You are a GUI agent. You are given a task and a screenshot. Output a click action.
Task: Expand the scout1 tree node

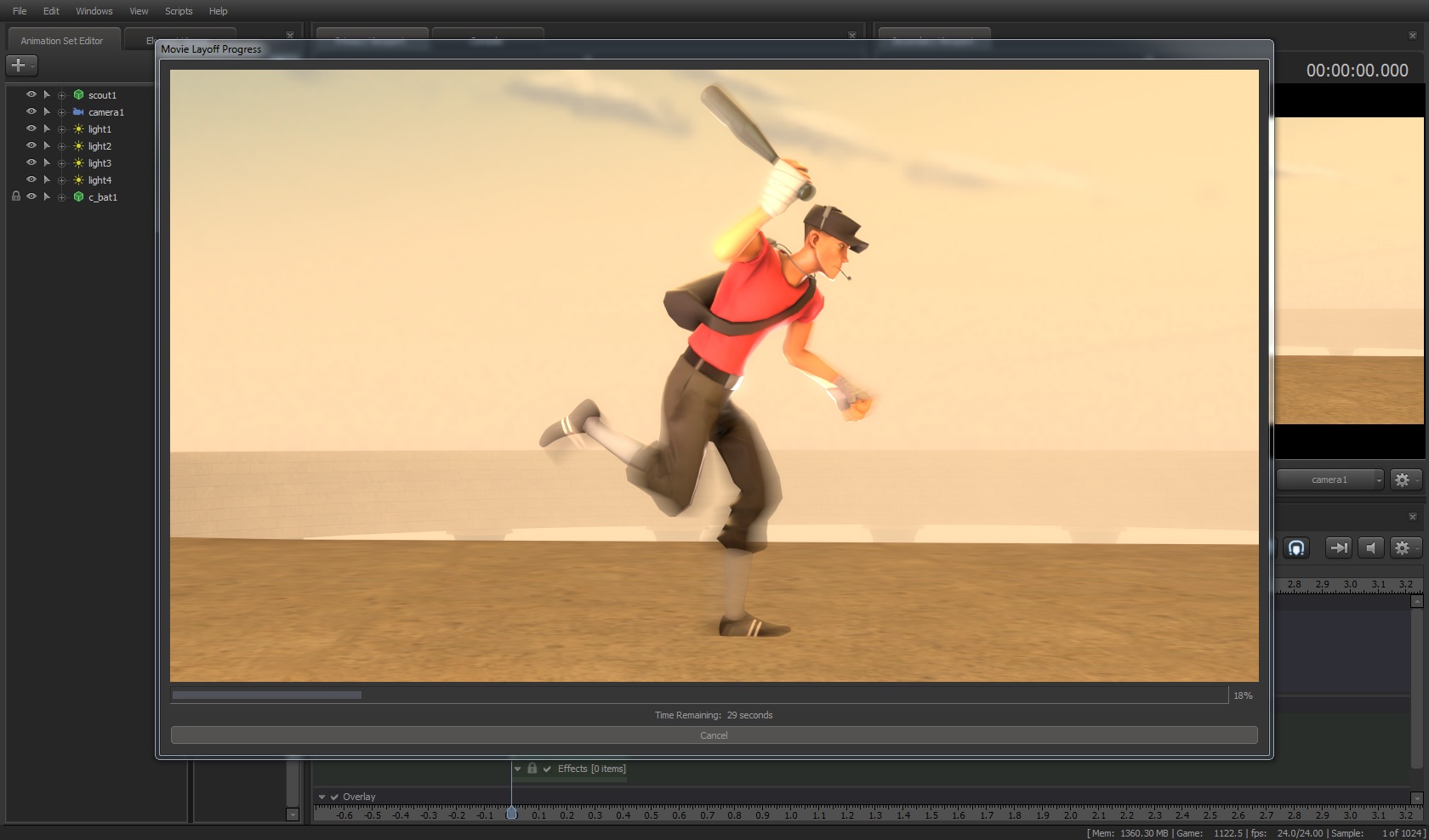point(61,95)
